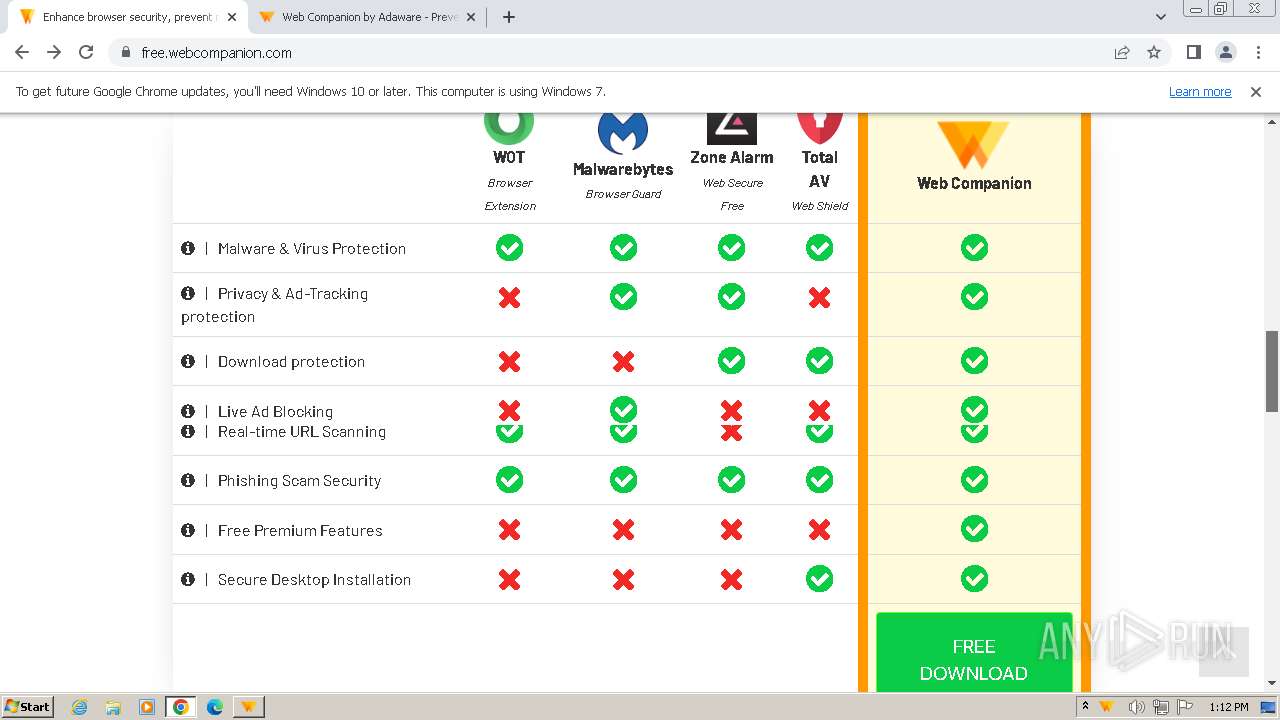Click the Download protection label

pyautogui.click(x=291, y=361)
